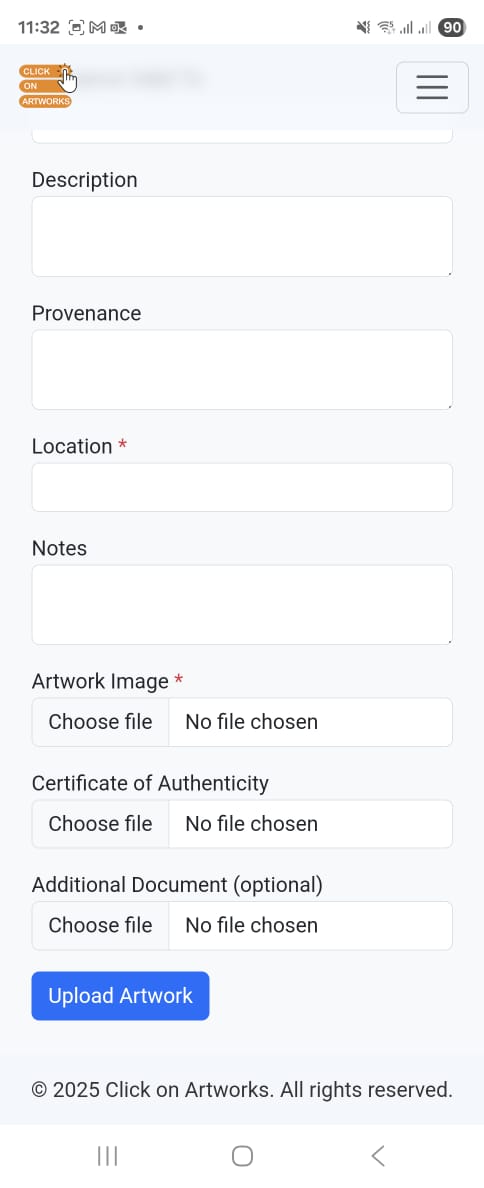Choose file for Certificate of Authenticity
484x1188 pixels.
coord(100,824)
